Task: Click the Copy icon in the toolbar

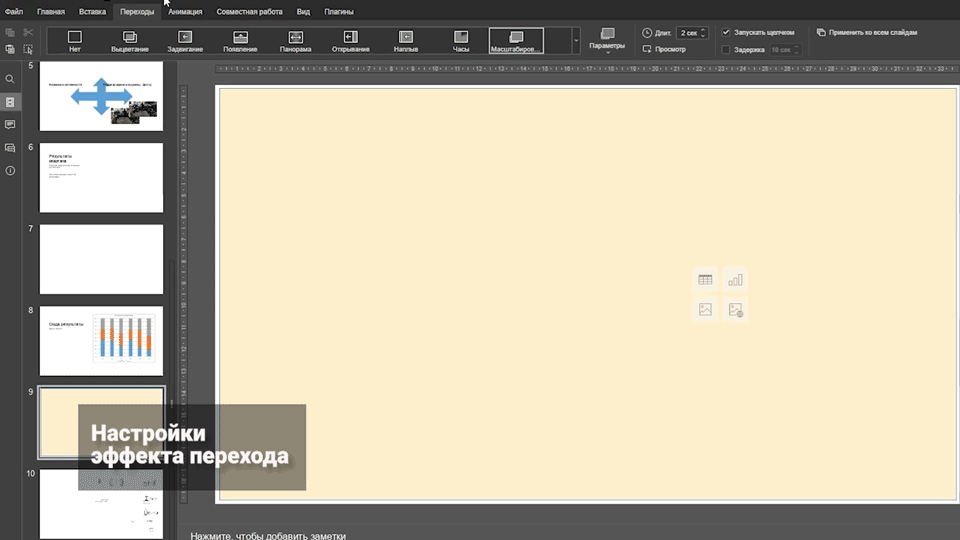Action: tap(10, 32)
